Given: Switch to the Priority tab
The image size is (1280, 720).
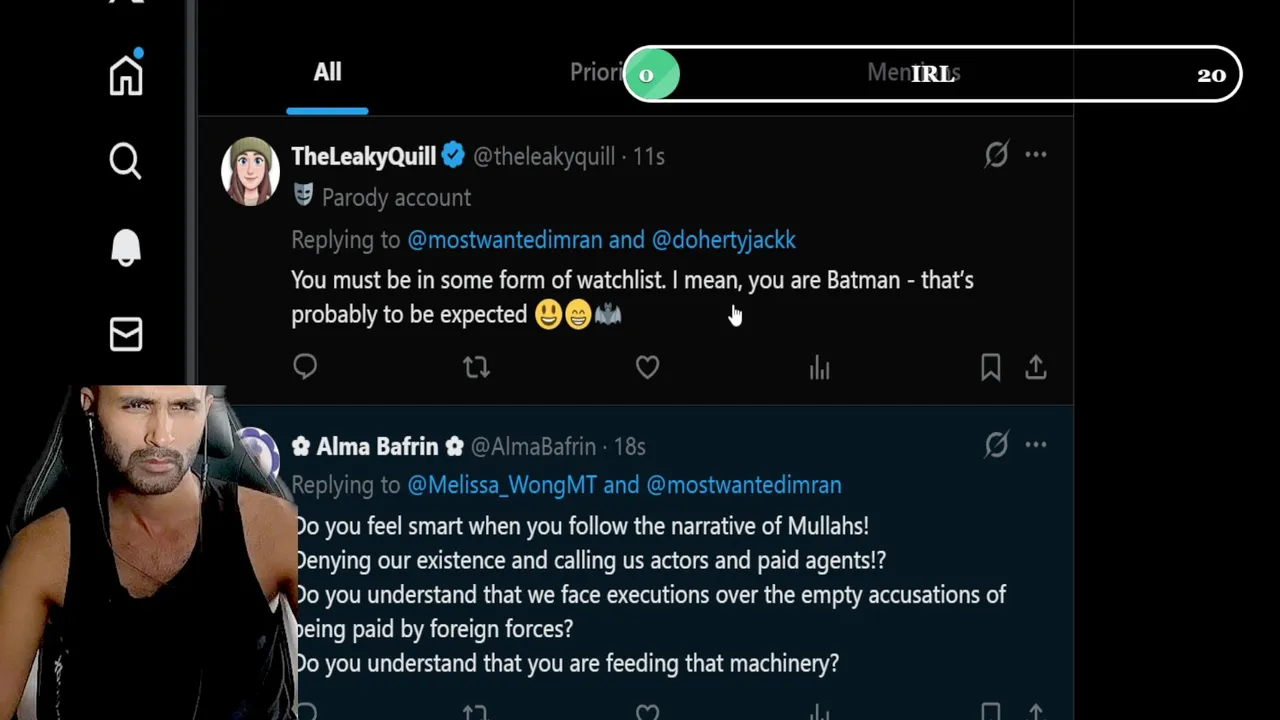Looking at the screenshot, I should point(596,72).
